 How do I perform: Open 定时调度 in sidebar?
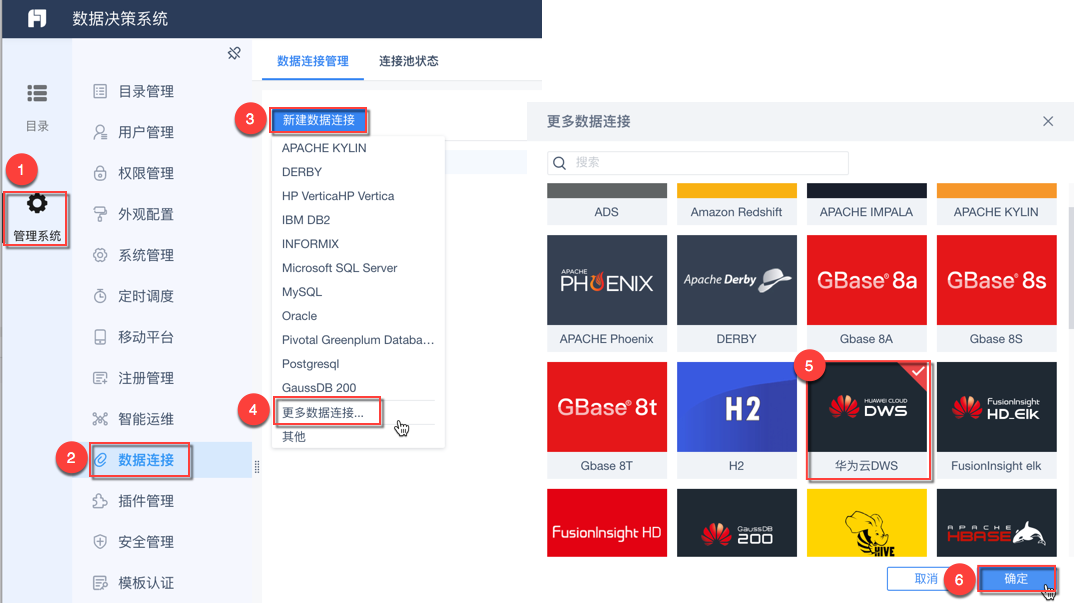pos(146,296)
